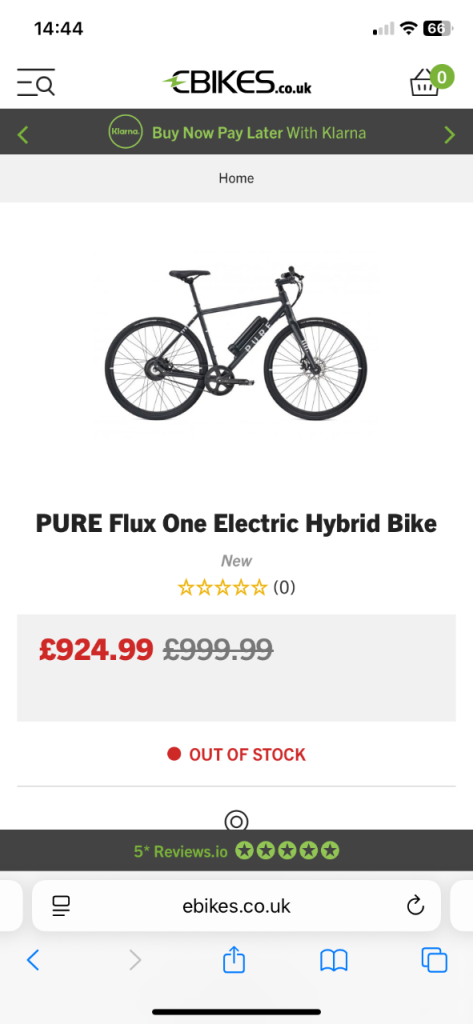Screen dimensions: 473x1024
Task: Open the menu and search icon
Action: [x=36, y=82]
